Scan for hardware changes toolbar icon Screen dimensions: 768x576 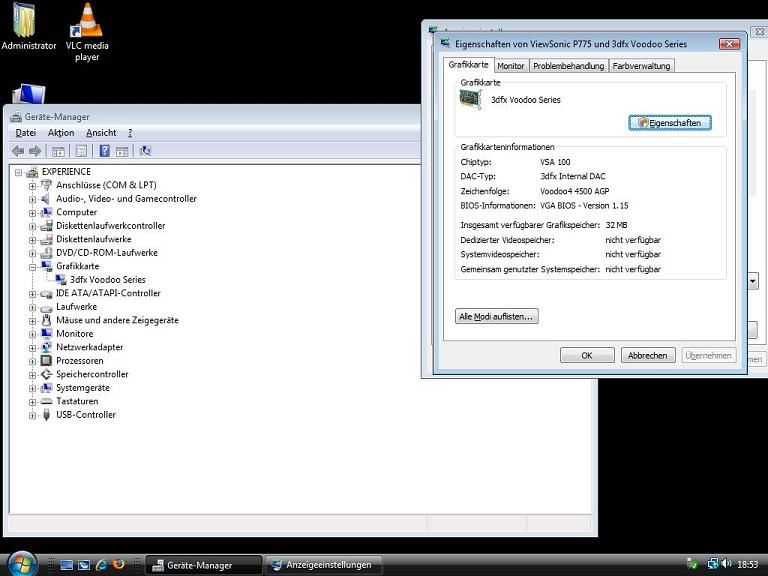145,151
